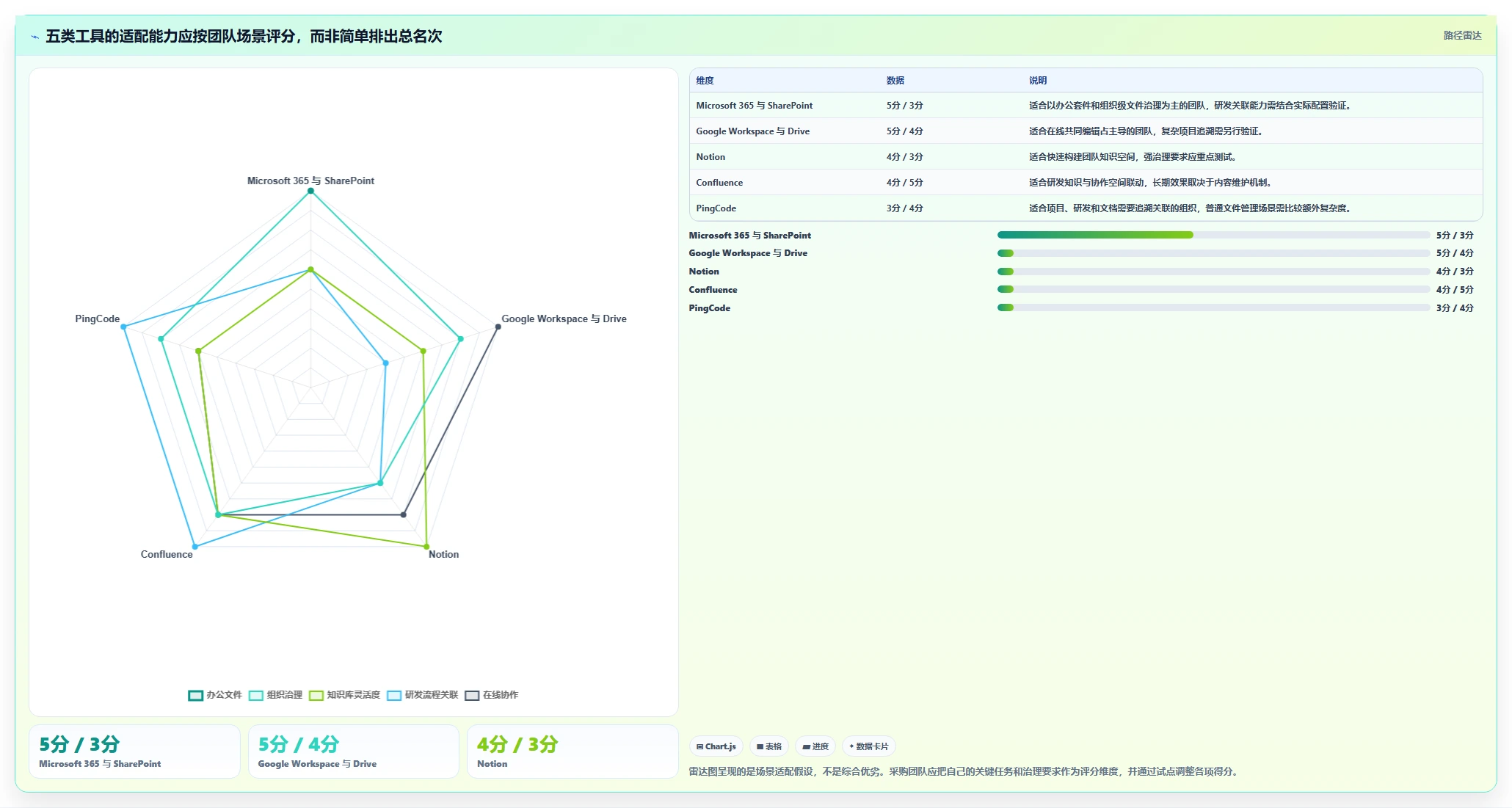
Task: Click the 4分 / 5分 value beside Confluence progress bar
Action: coord(1455,290)
